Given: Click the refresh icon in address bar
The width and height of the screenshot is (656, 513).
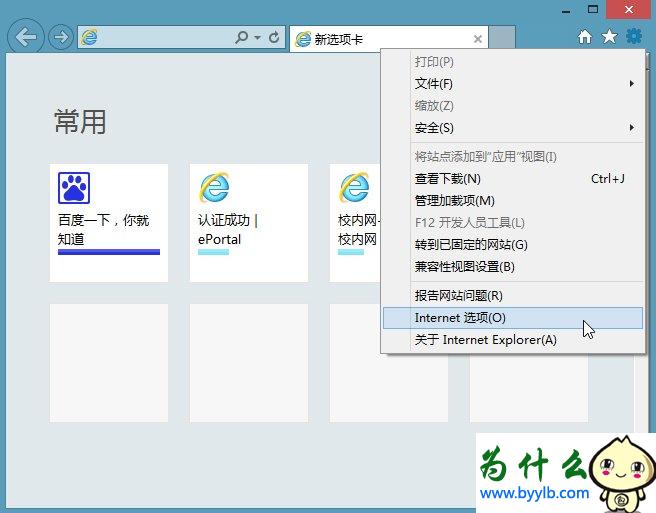Looking at the screenshot, I should [274, 37].
